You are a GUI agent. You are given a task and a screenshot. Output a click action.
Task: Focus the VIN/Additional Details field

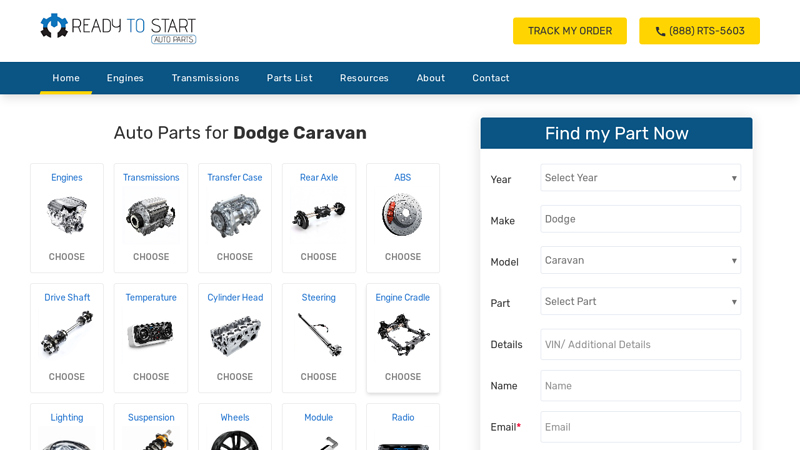[640, 344]
